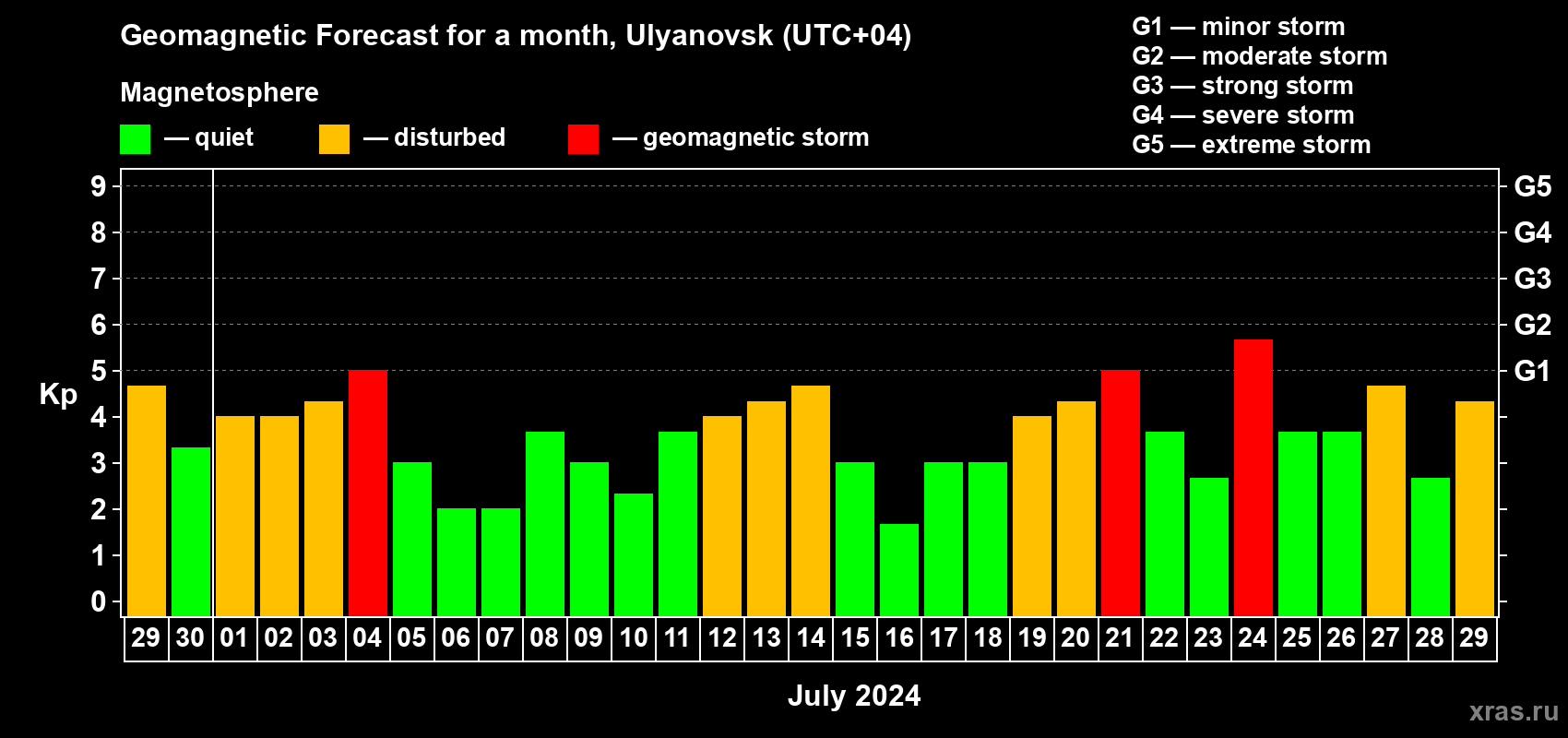Image resolution: width=1568 pixels, height=738 pixels.
Task: Click the G5 label on right axis
Action: tap(1533, 186)
